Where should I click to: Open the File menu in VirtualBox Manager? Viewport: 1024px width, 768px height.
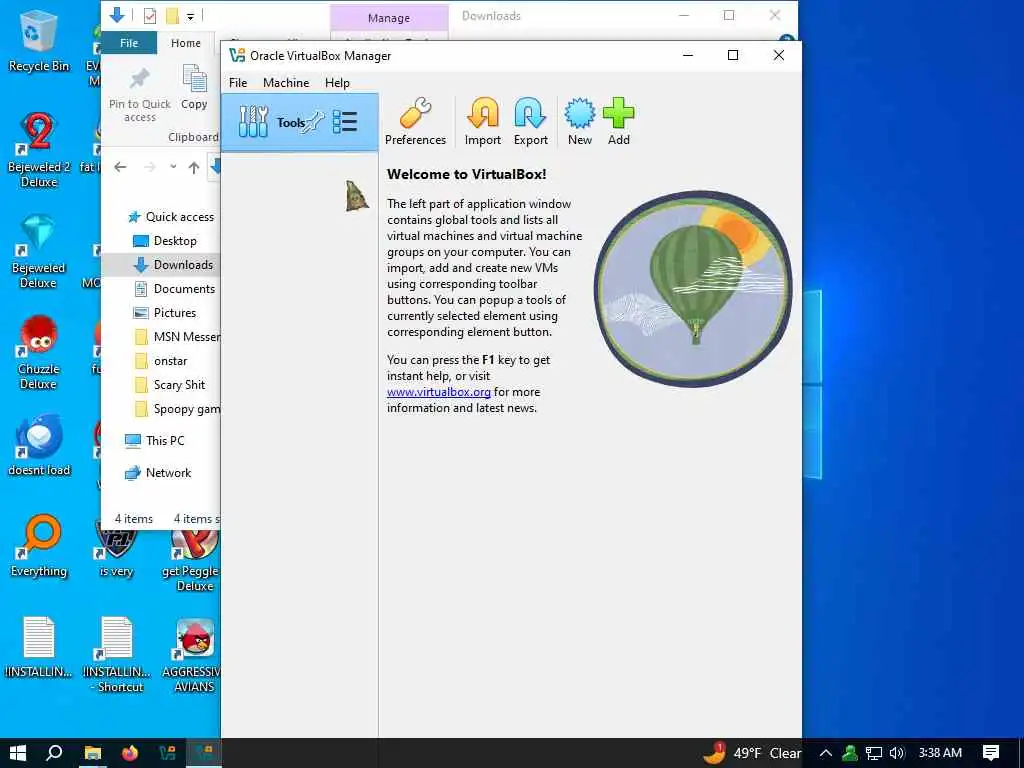click(238, 83)
